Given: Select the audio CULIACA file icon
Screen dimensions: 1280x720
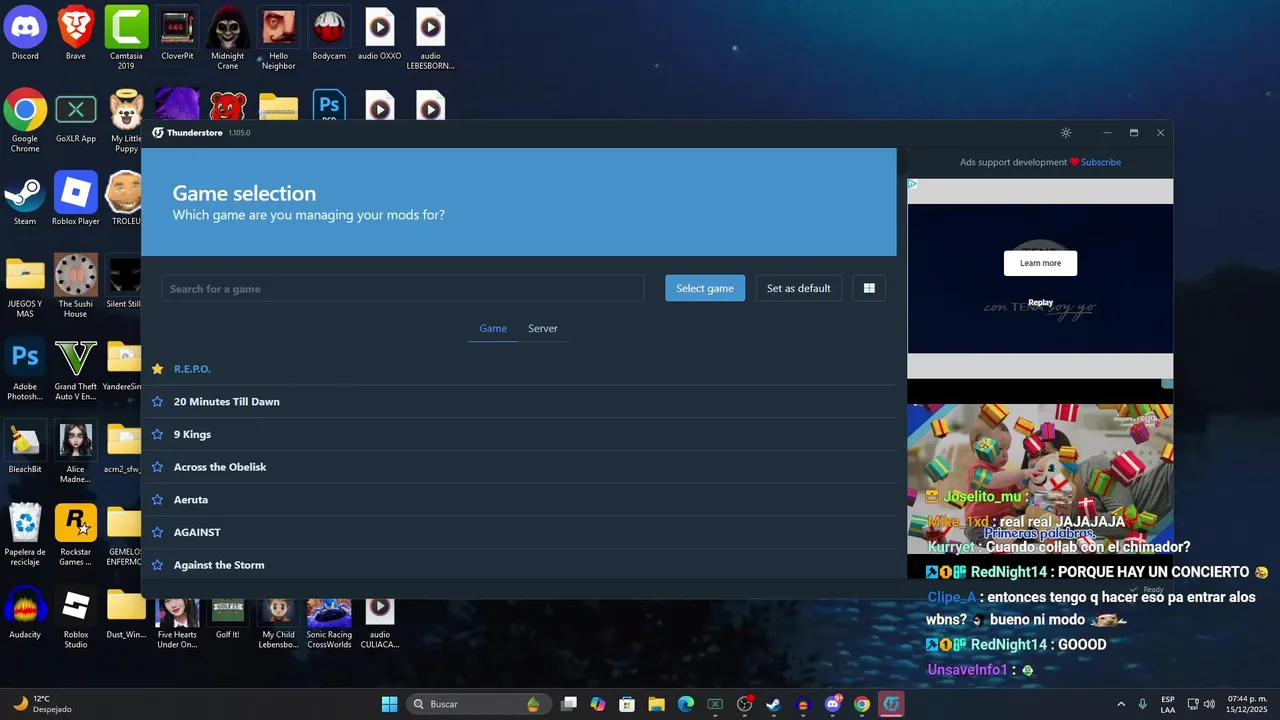Looking at the screenshot, I should [380, 622].
